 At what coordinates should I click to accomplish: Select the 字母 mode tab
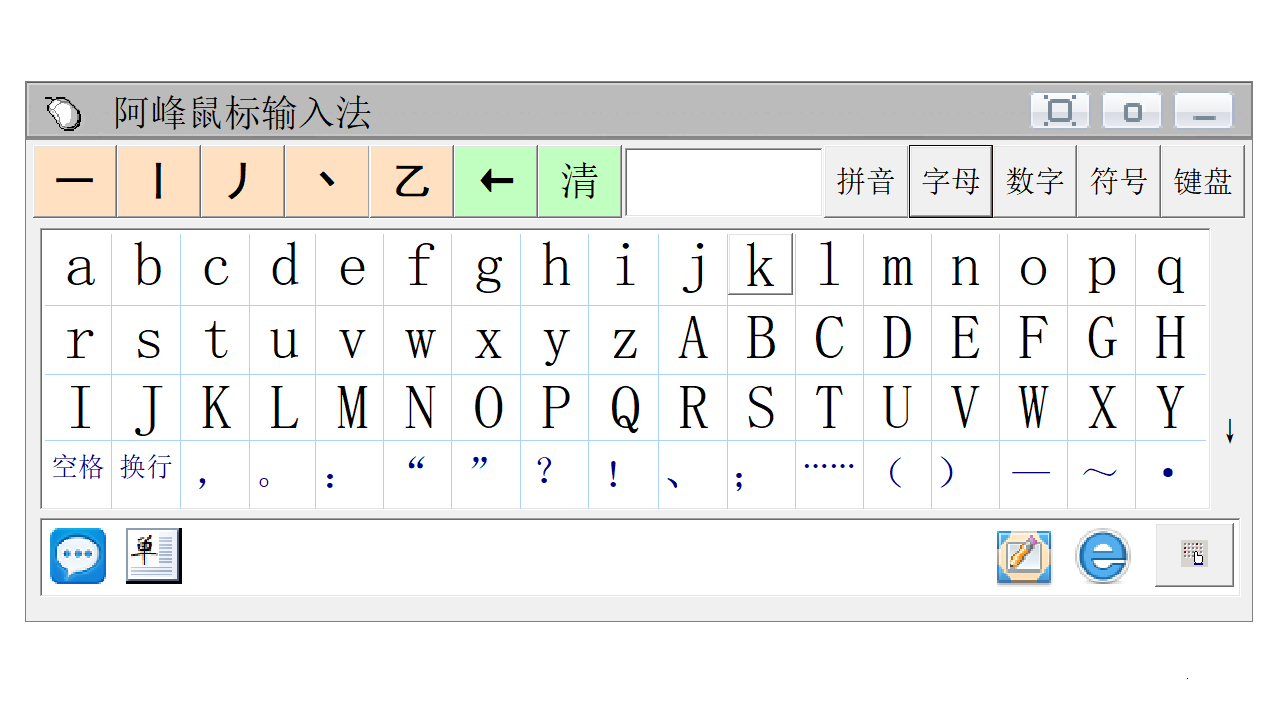click(950, 182)
